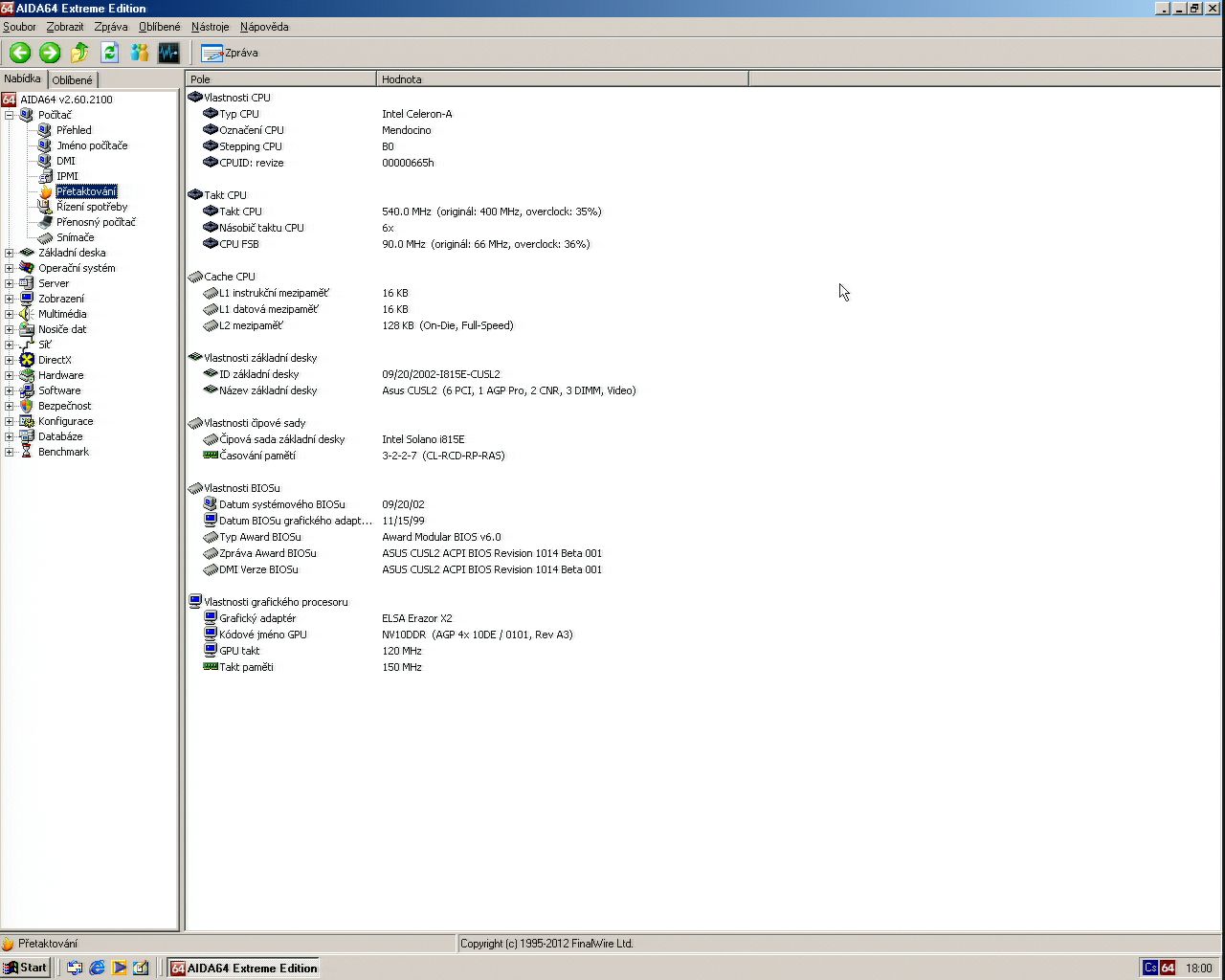
Task: Click the Server icon in the tree
Action: [27, 283]
